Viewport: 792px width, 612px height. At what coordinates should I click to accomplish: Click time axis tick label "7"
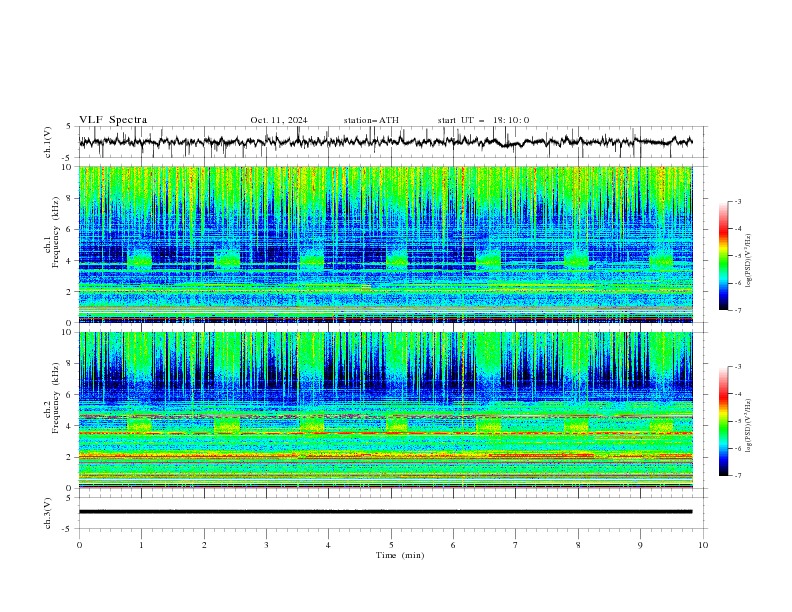(x=516, y=545)
